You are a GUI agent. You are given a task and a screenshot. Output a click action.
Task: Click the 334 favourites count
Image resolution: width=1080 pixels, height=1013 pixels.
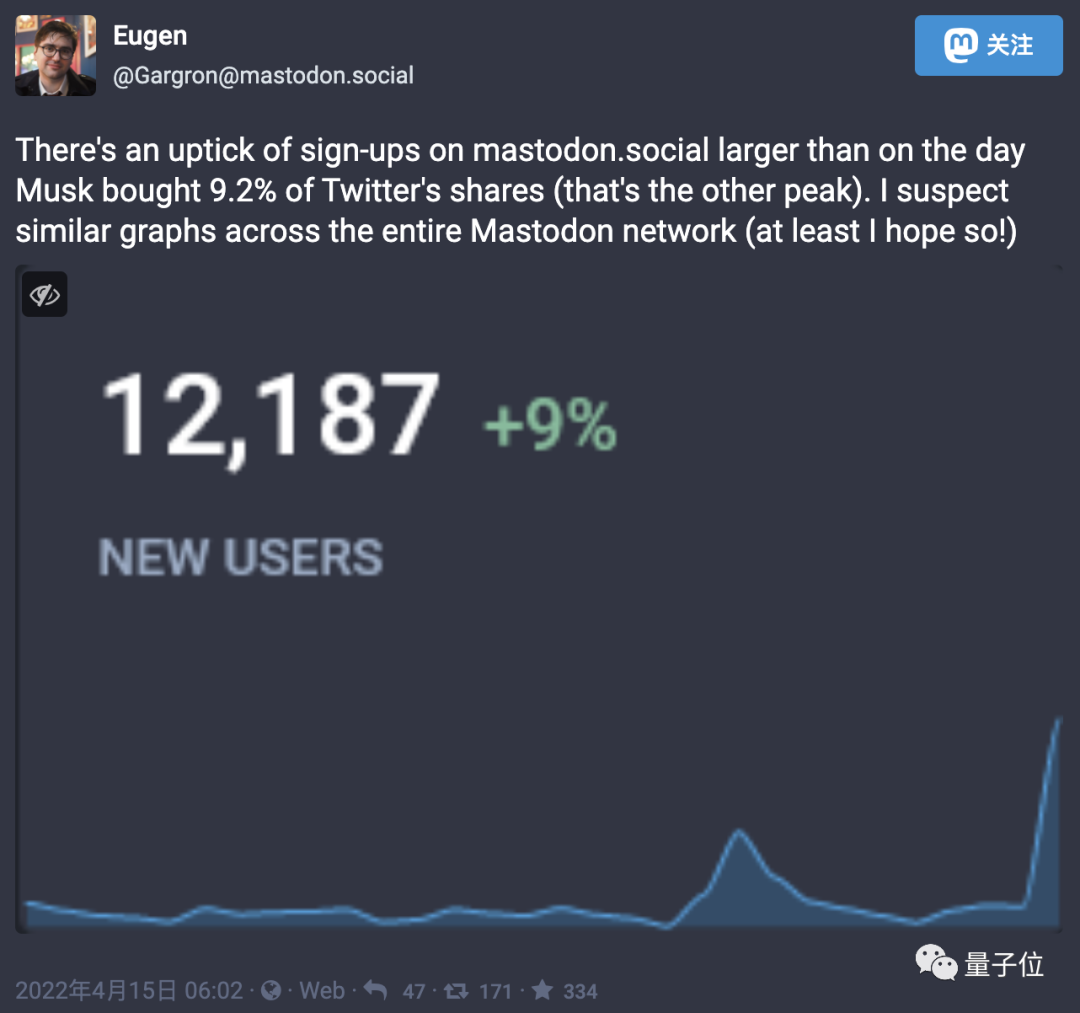580,991
